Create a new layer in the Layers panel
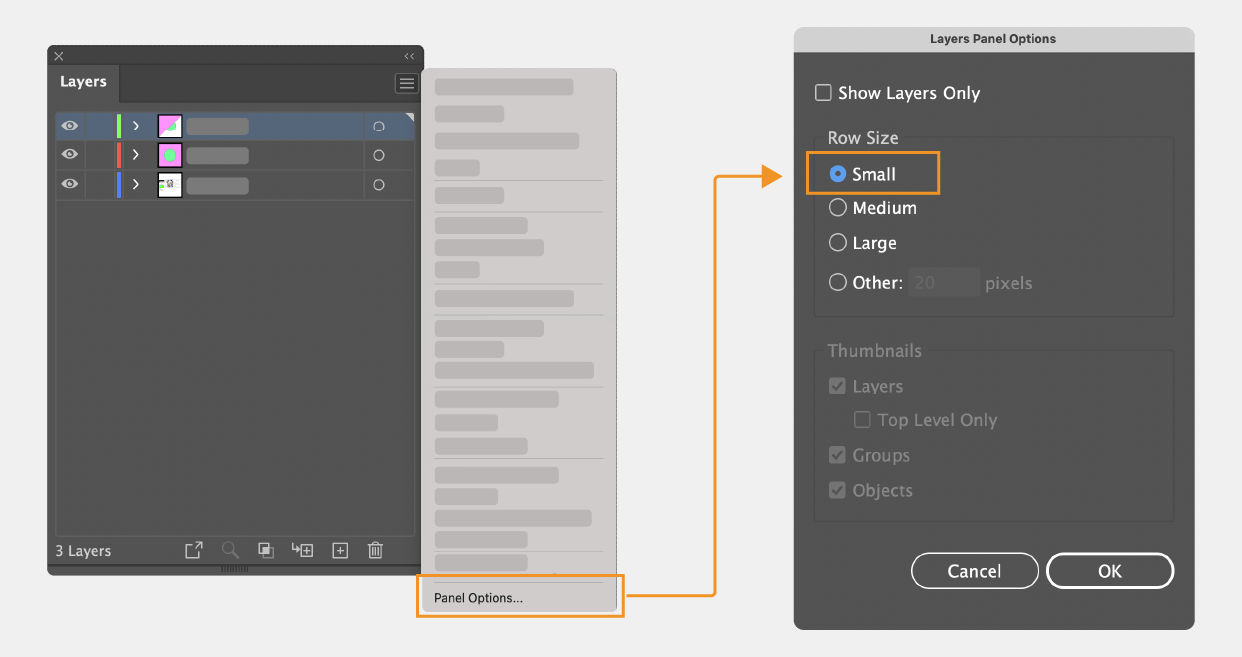Screen dimensions: 1242x657 [339, 550]
